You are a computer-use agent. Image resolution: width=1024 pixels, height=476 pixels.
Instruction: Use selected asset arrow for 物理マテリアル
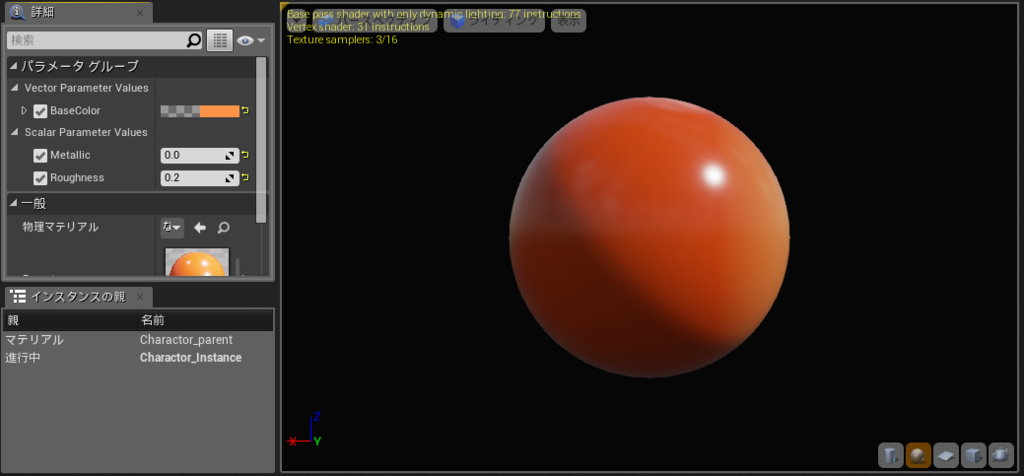click(x=200, y=228)
